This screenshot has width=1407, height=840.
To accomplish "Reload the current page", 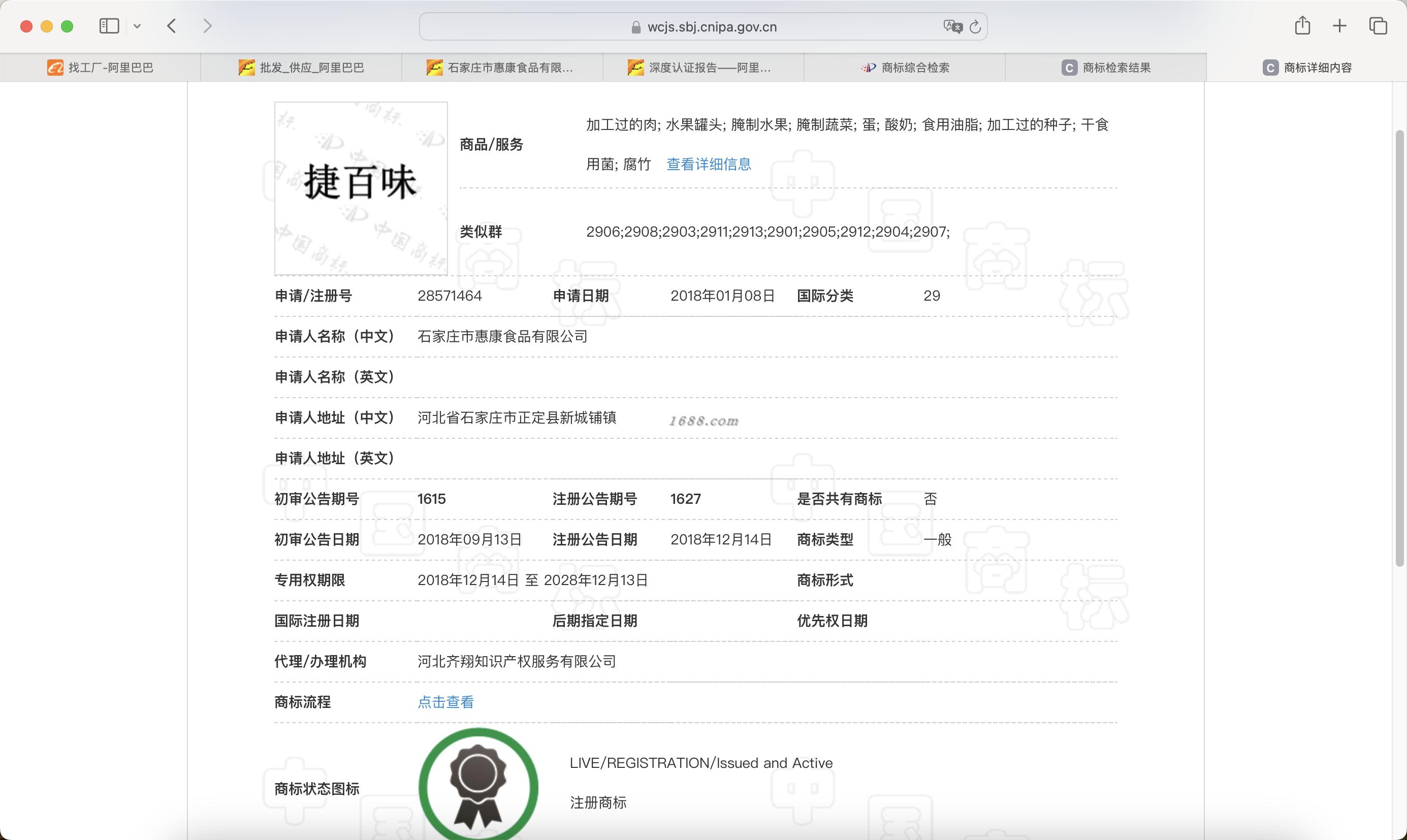I will [x=975, y=26].
